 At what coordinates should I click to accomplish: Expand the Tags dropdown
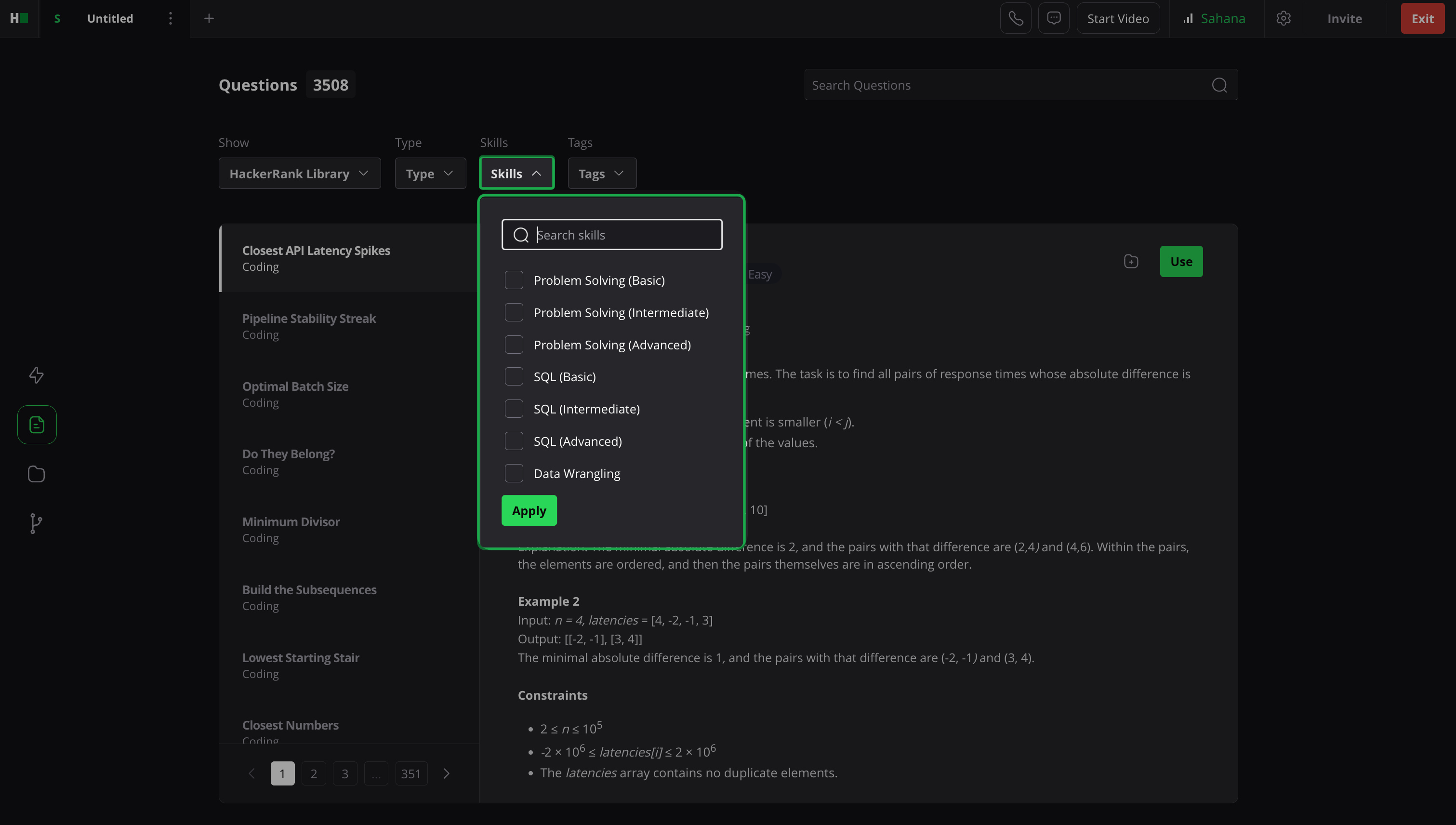[602, 173]
